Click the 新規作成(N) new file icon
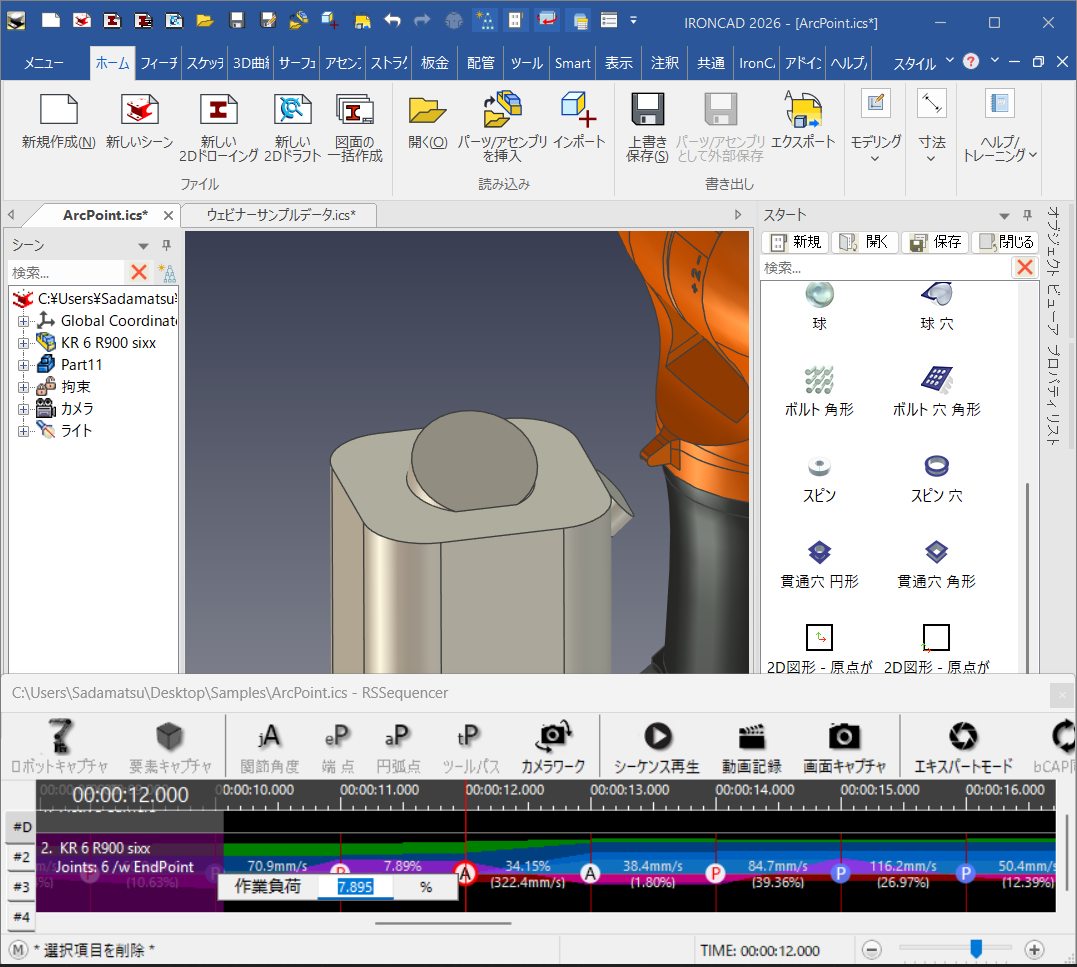Image resolution: width=1077 pixels, height=967 pixels. (x=59, y=110)
